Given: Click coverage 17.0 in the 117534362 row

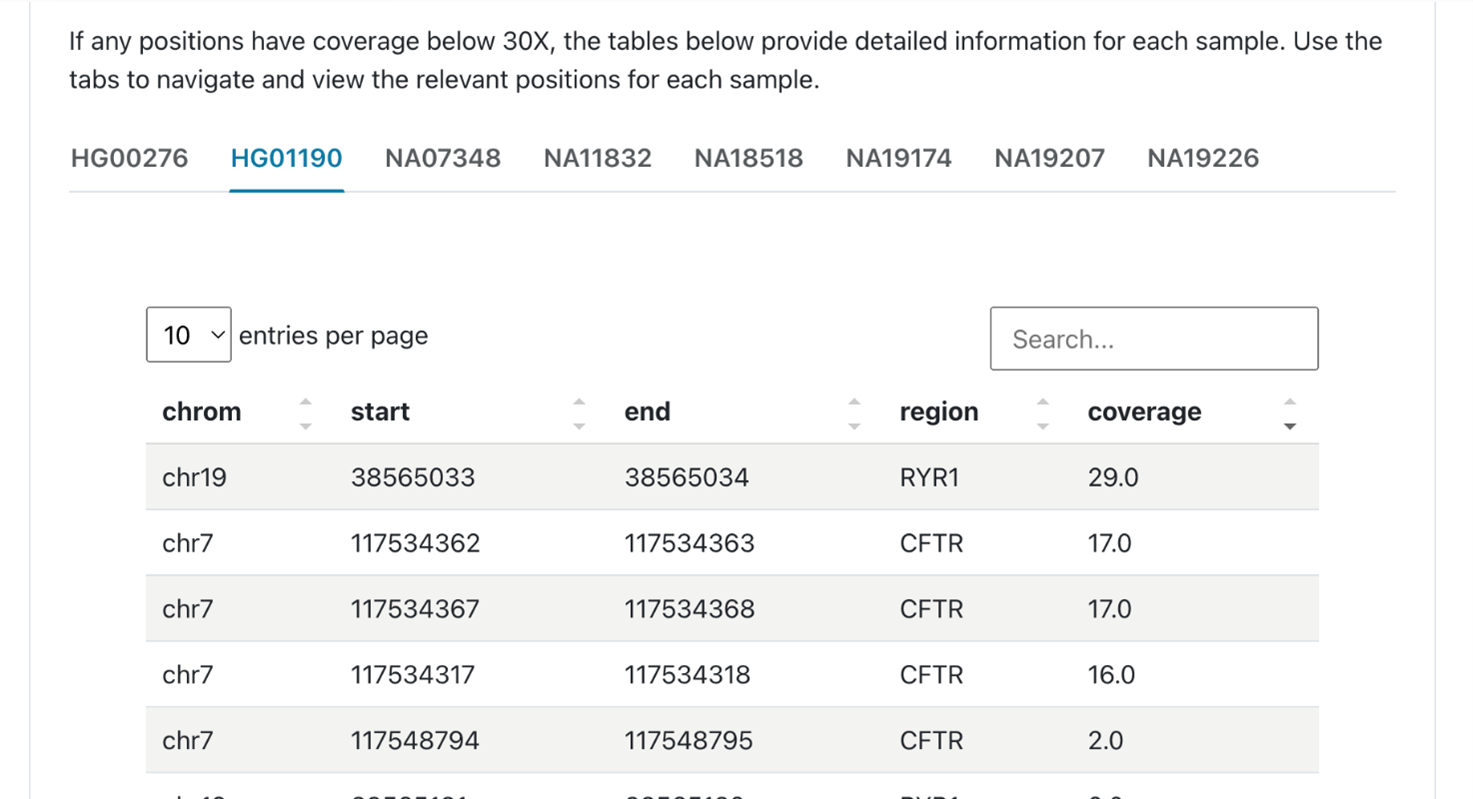Looking at the screenshot, I should click(x=1110, y=544).
